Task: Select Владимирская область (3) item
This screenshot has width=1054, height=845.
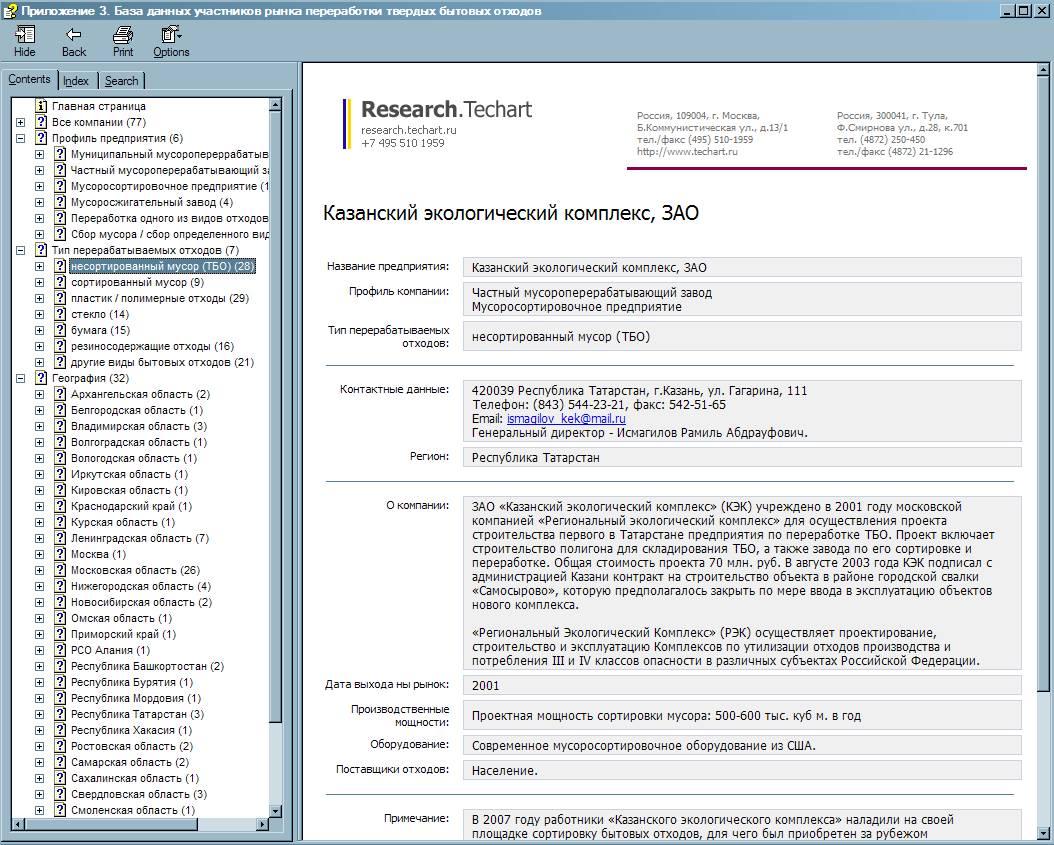Action: [139, 426]
